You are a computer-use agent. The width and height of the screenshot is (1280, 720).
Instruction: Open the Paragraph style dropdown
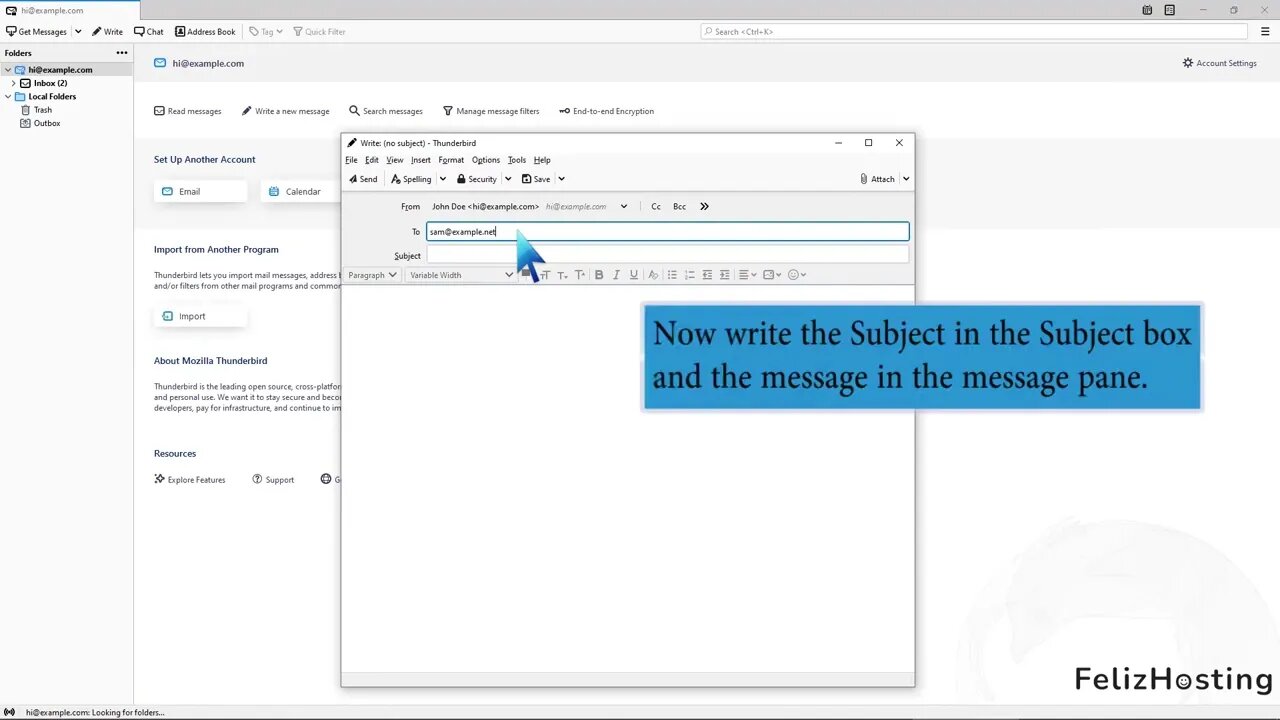(x=372, y=275)
